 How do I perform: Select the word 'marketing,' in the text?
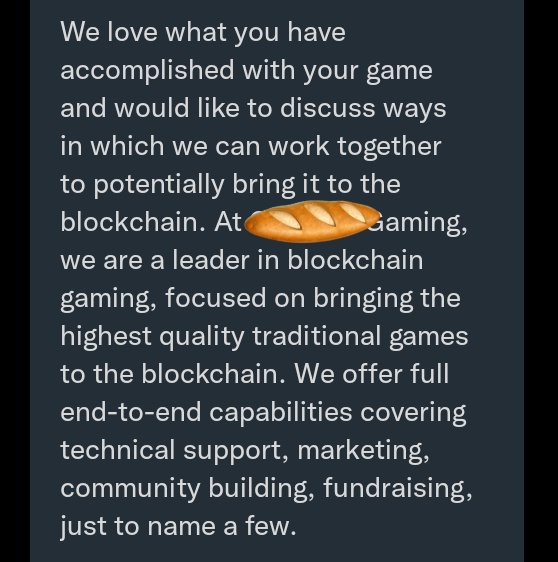point(363,451)
